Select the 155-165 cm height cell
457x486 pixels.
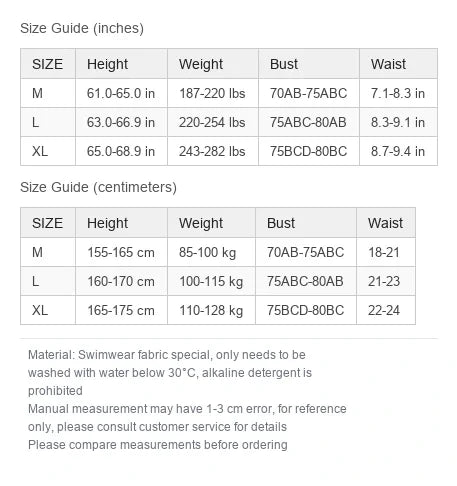121,252
